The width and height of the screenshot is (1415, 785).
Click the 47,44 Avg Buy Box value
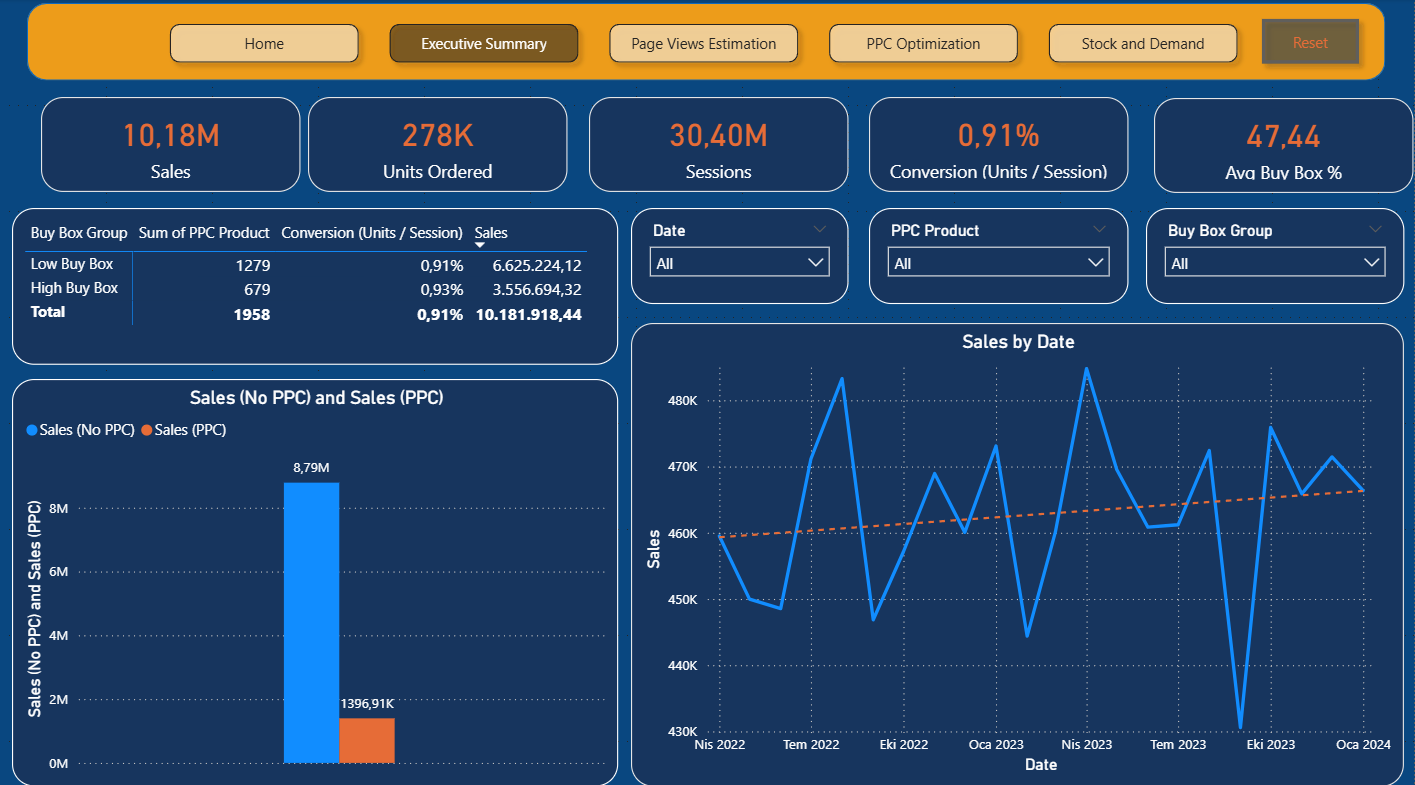1284,137
